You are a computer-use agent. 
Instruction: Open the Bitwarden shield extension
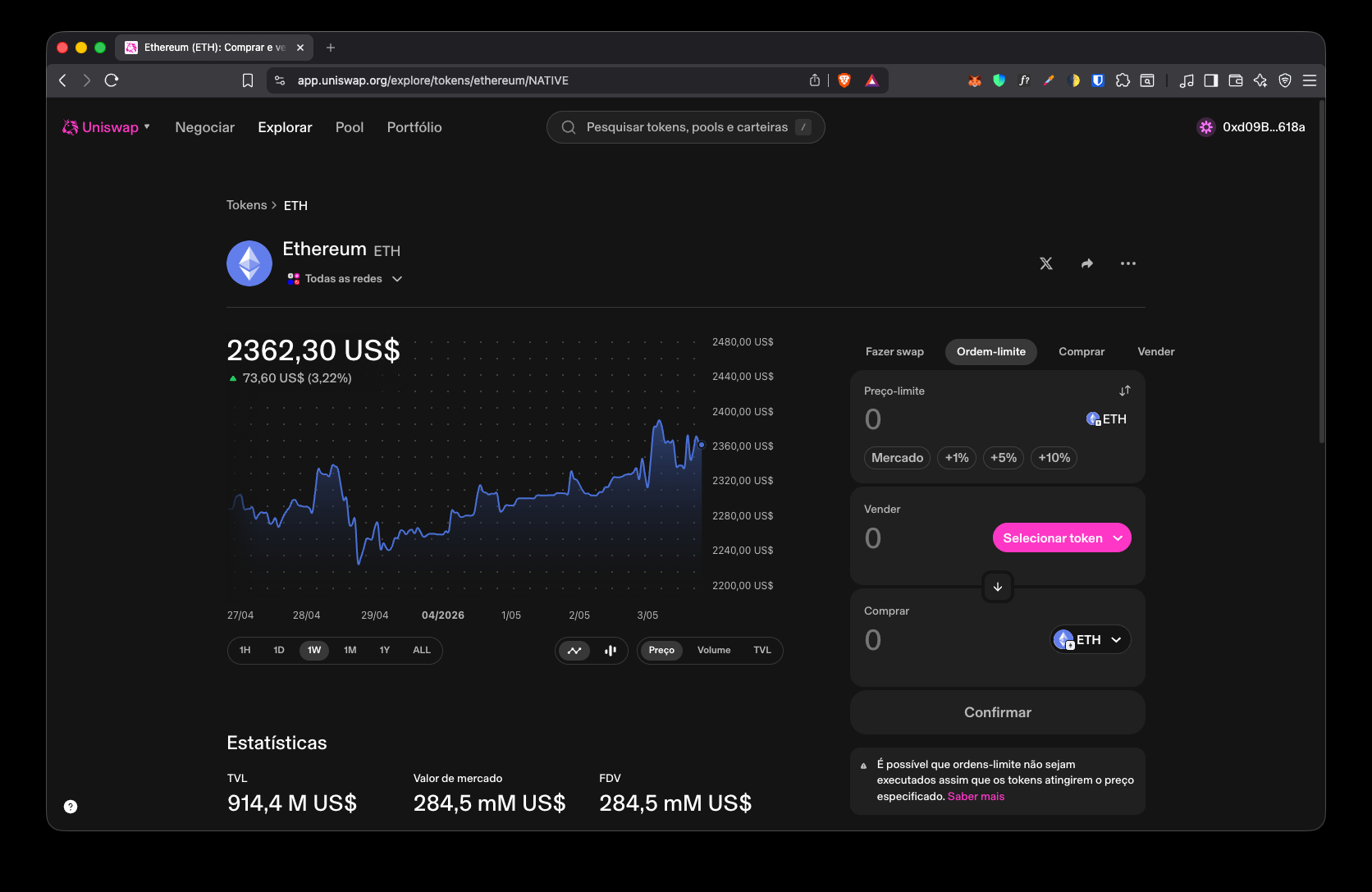pyautogui.click(x=1098, y=80)
